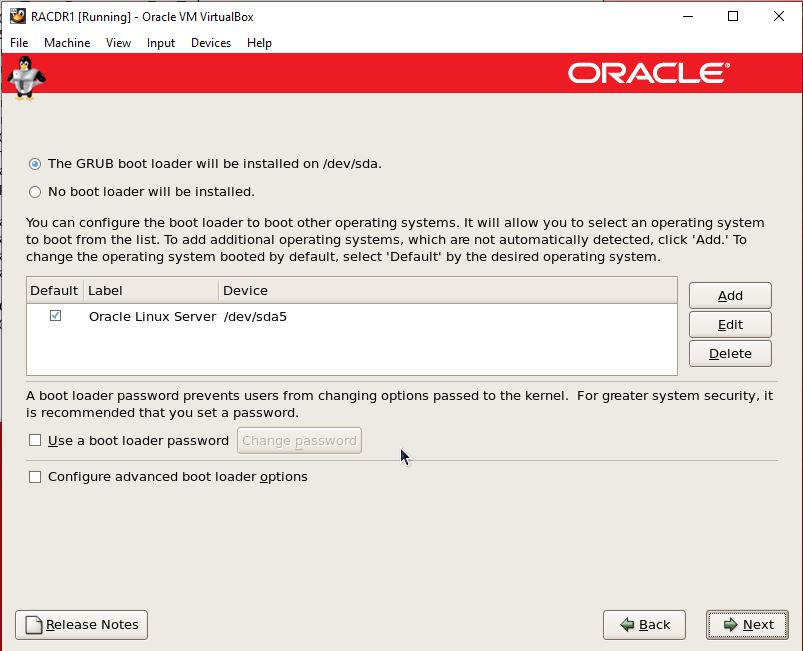Open the Input menu
Screen dimensions: 803x651
[161, 43]
